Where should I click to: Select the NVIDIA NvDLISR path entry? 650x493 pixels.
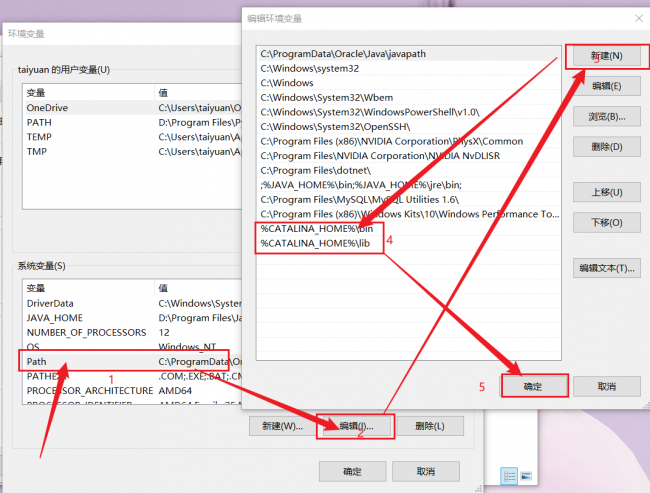(409, 156)
